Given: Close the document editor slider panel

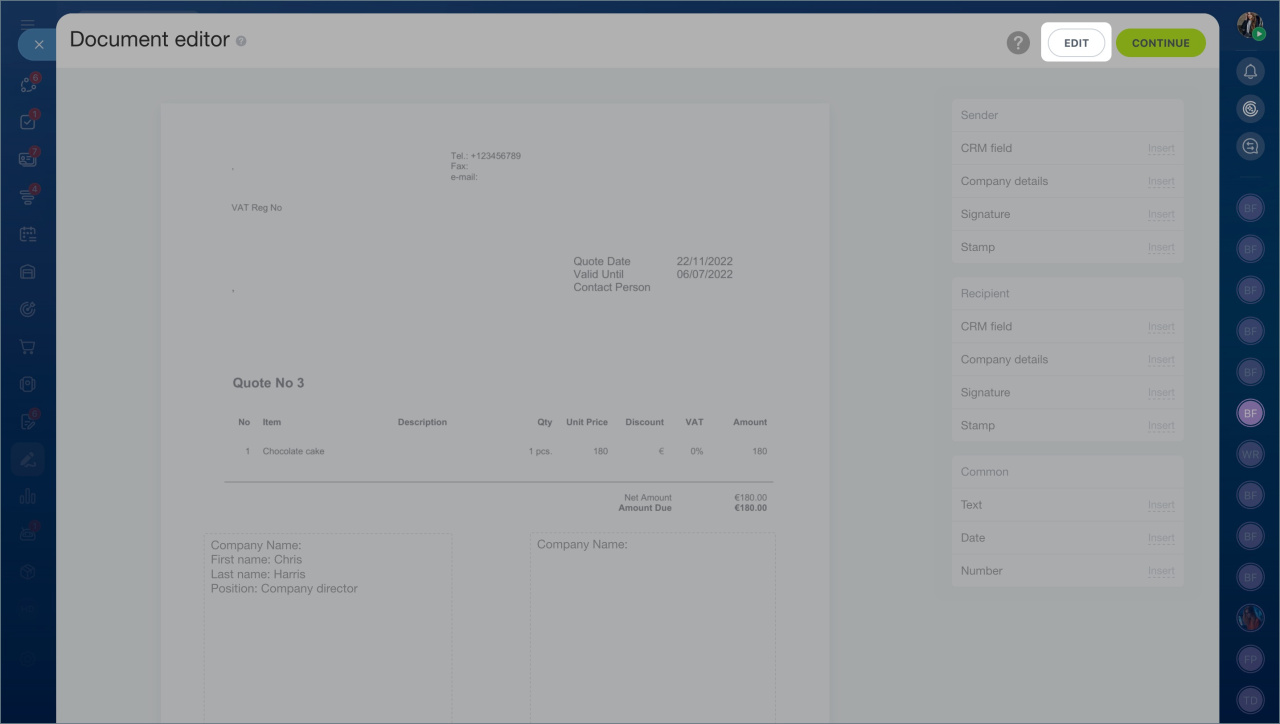Looking at the screenshot, I should [x=38, y=45].
